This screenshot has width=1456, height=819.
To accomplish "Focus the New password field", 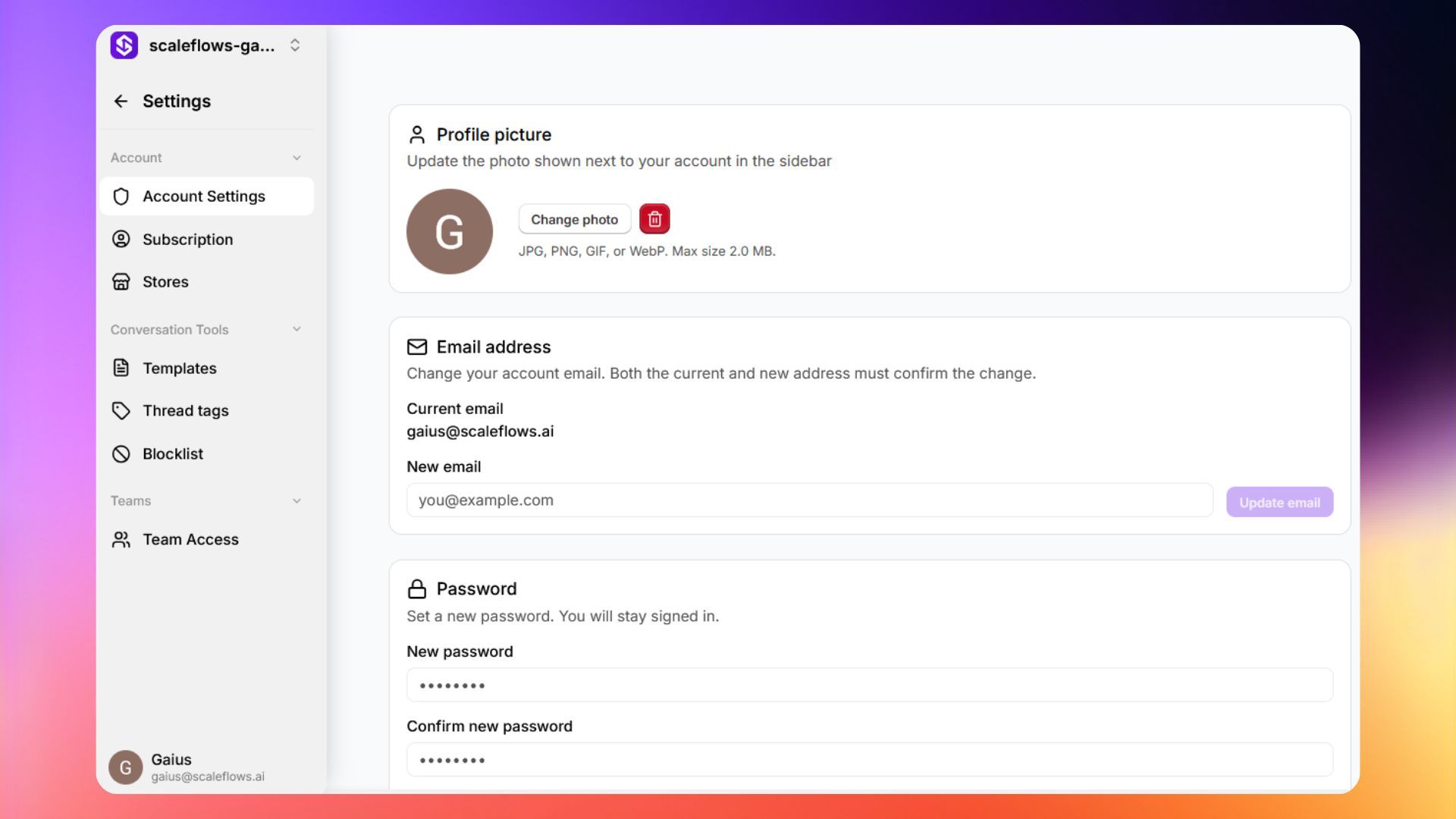I will (870, 685).
